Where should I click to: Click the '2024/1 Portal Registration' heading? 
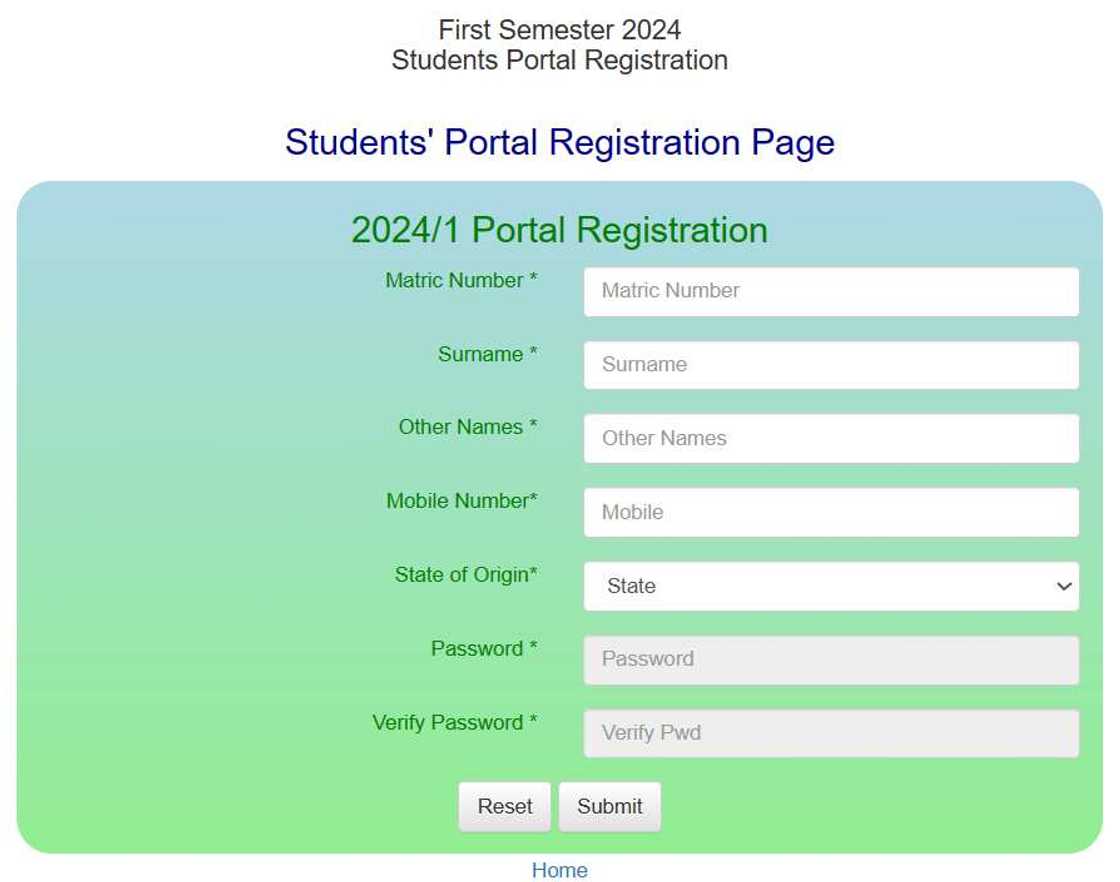[560, 230]
